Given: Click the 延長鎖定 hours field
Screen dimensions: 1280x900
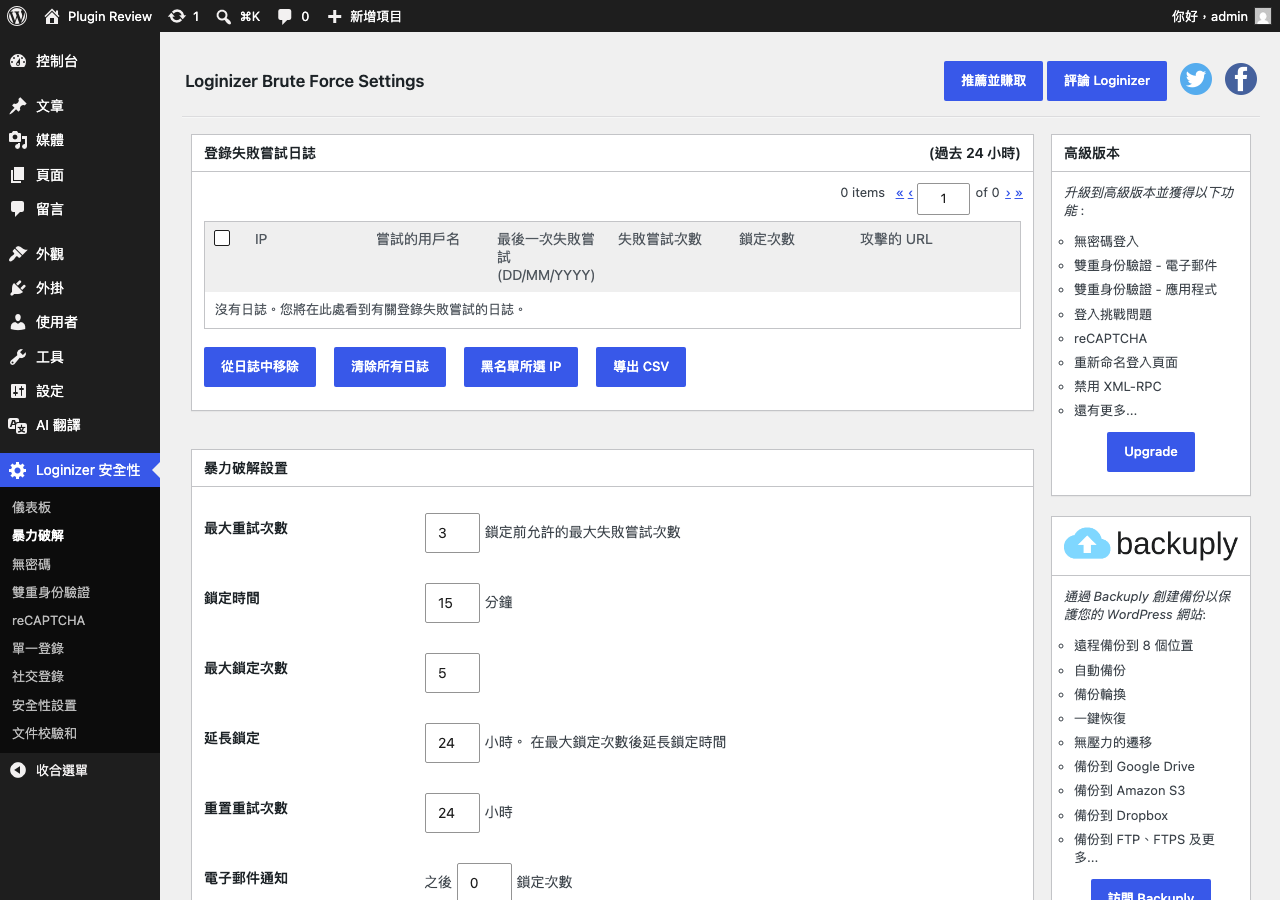Looking at the screenshot, I should [x=452, y=743].
